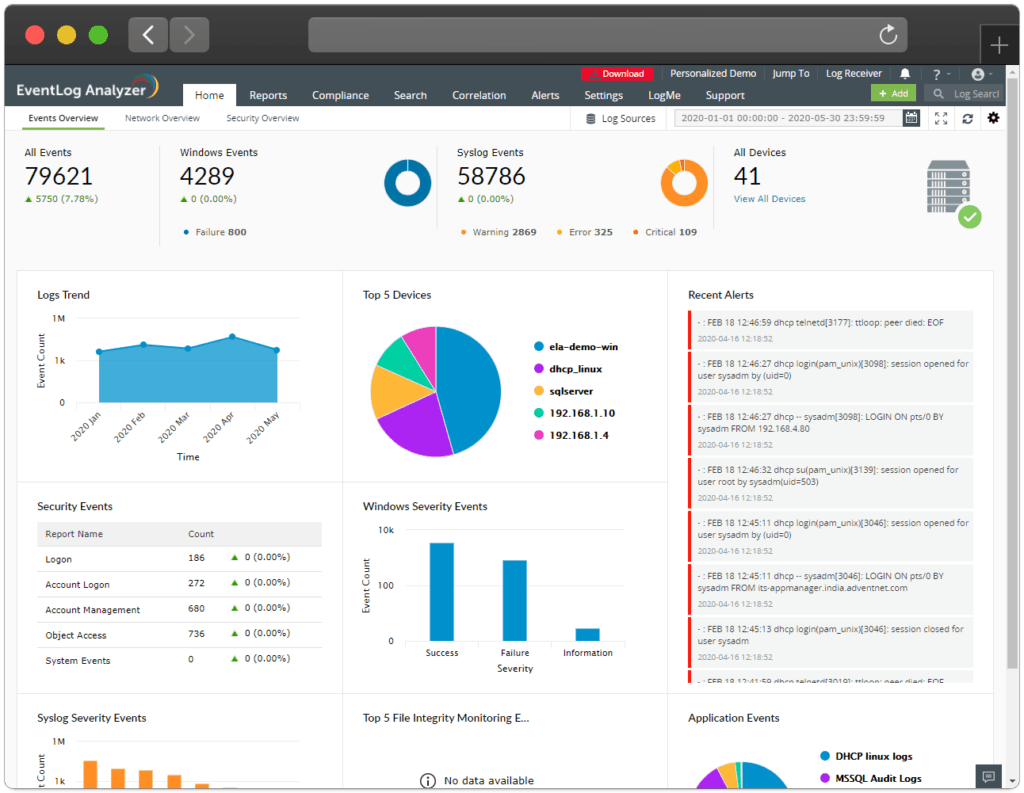Open dashboard settings gear icon
The width and height of the screenshot is (1024, 793).
(993, 118)
